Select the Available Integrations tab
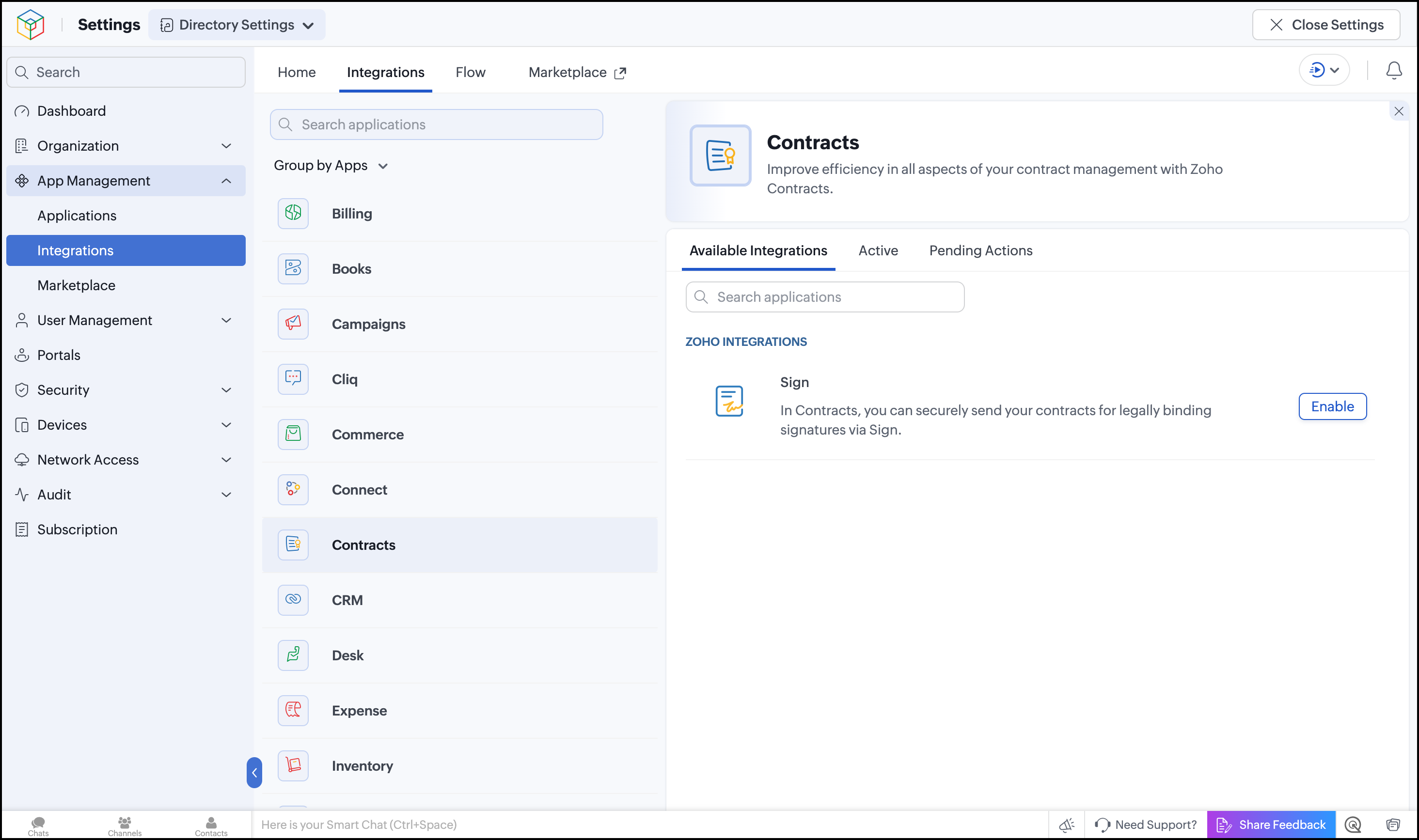1419x840 pixels. pos(758,251)
